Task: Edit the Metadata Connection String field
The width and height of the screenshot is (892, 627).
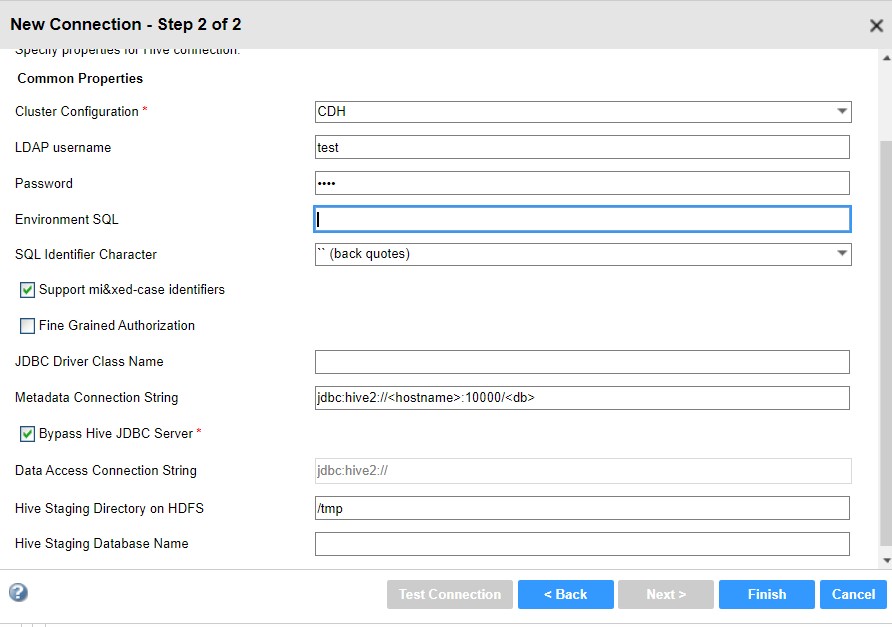Action: pos(583,398)
